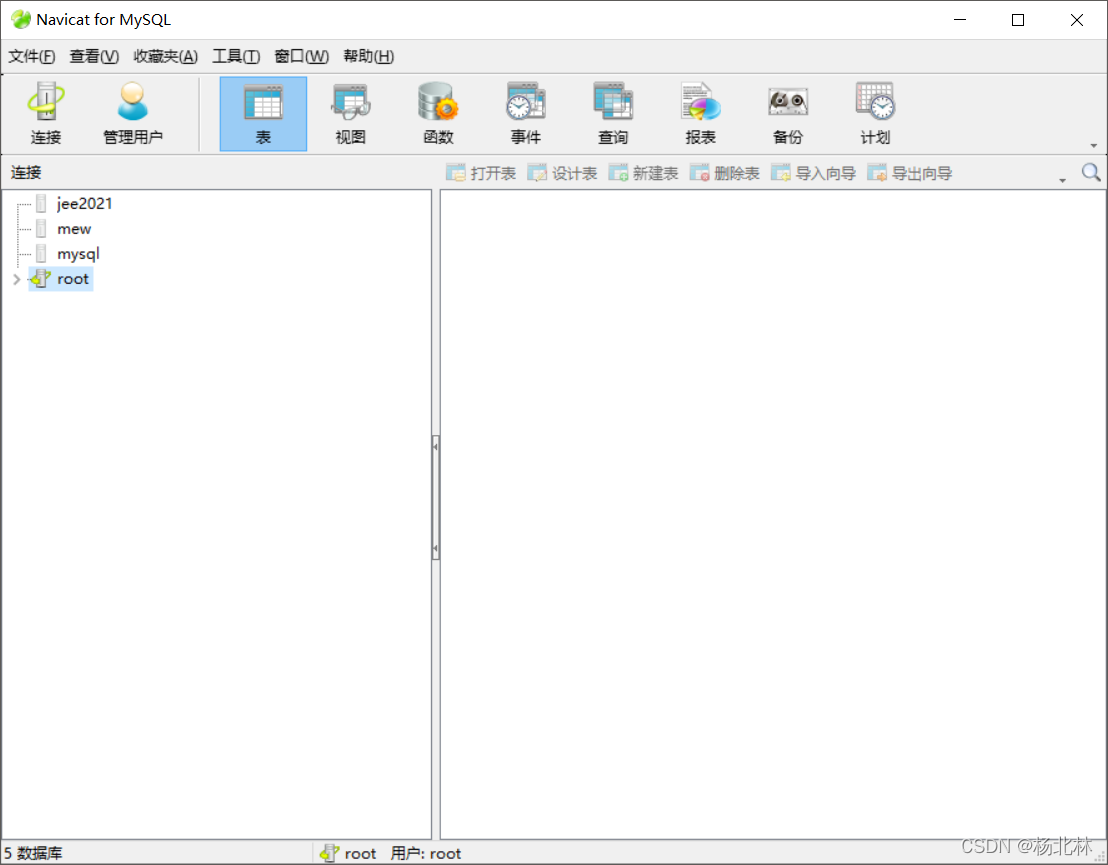
Task: Select the root connection in tree
Action: tap(61, 279)
